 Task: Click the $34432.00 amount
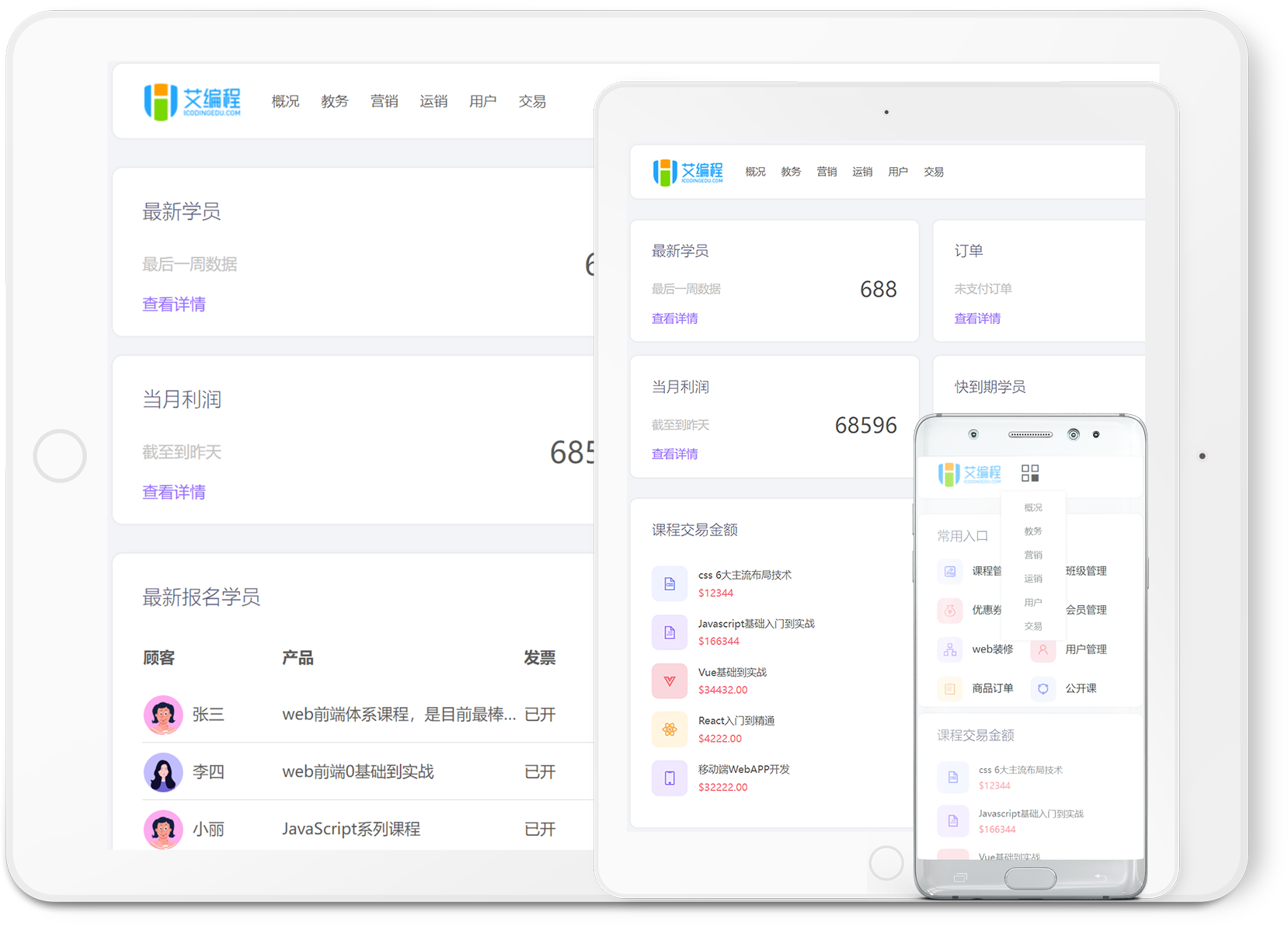(x=722, y=690)
